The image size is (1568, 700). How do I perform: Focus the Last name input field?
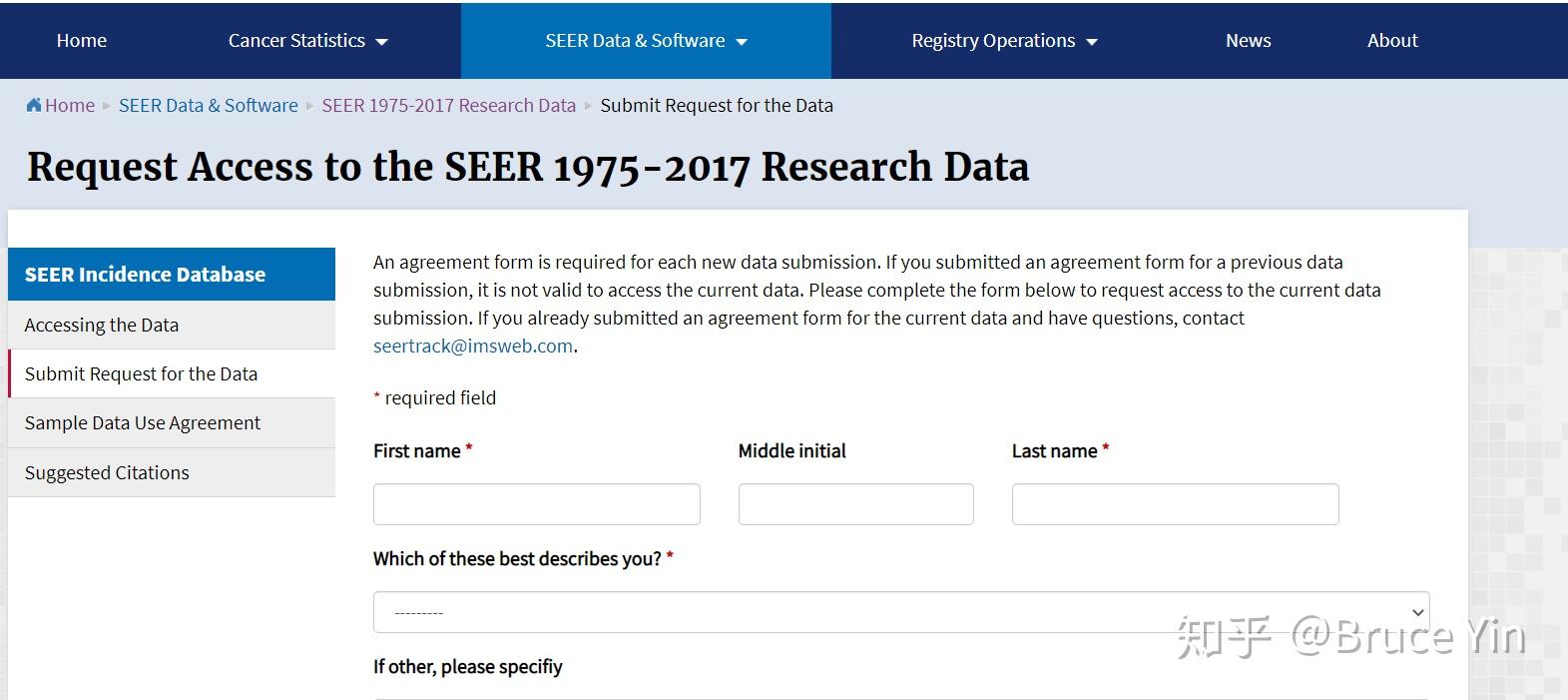tap(1175, 504)
